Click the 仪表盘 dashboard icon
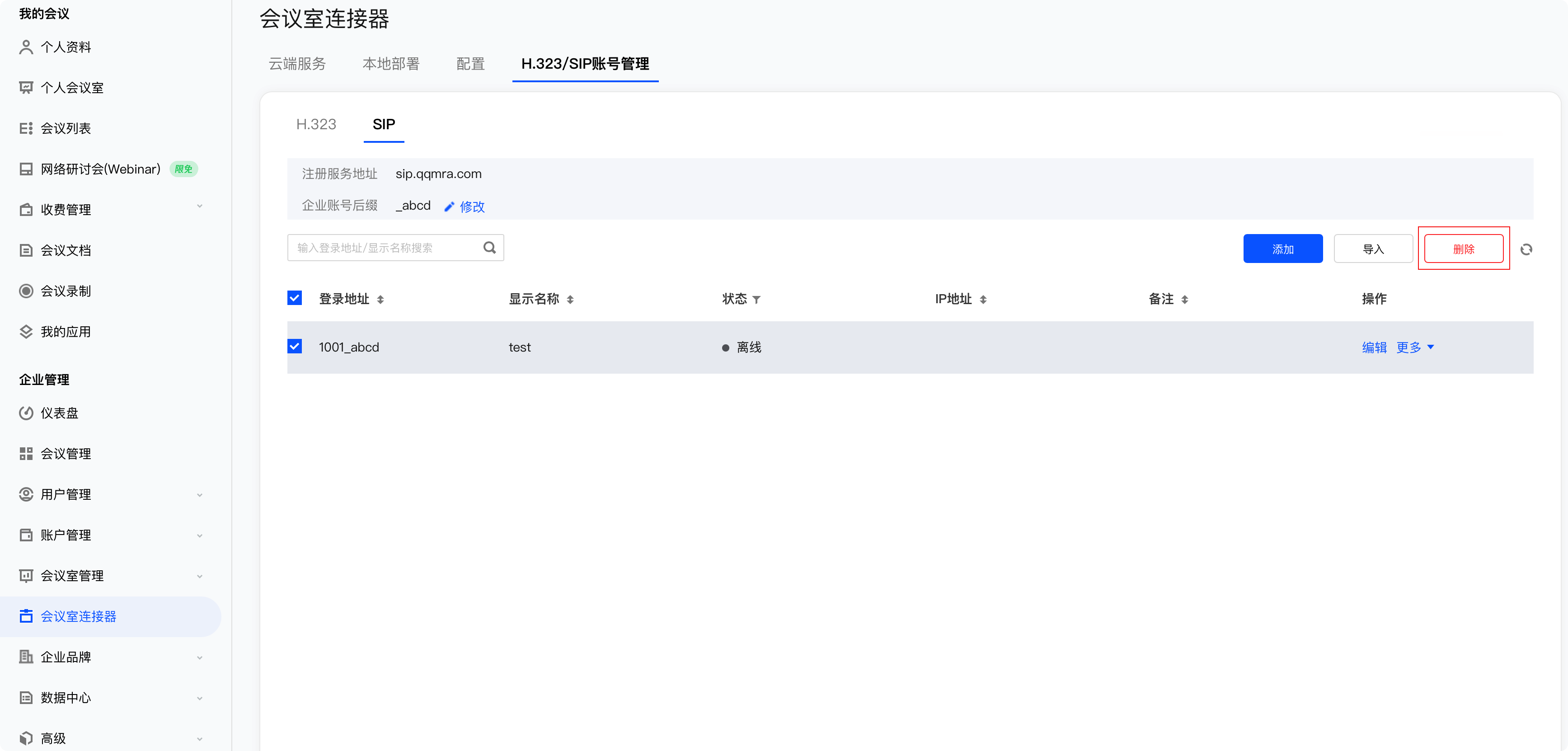 tap(26, 413)
